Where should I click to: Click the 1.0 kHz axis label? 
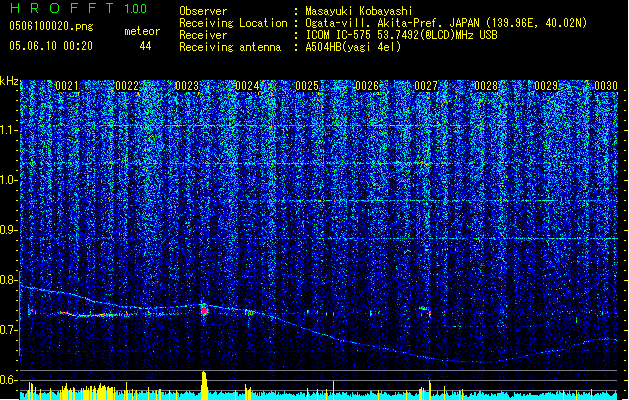tap(8, 180)
